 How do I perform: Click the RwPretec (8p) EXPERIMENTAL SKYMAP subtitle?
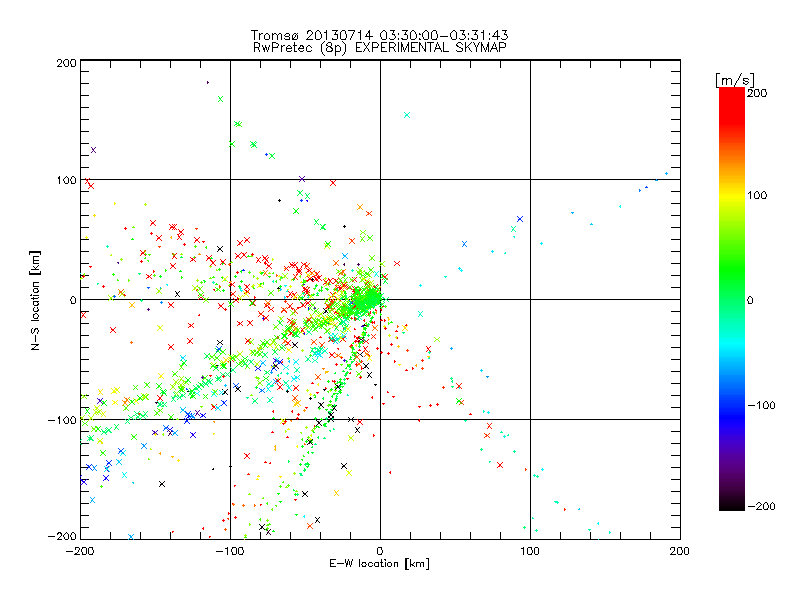coord(380,48)
